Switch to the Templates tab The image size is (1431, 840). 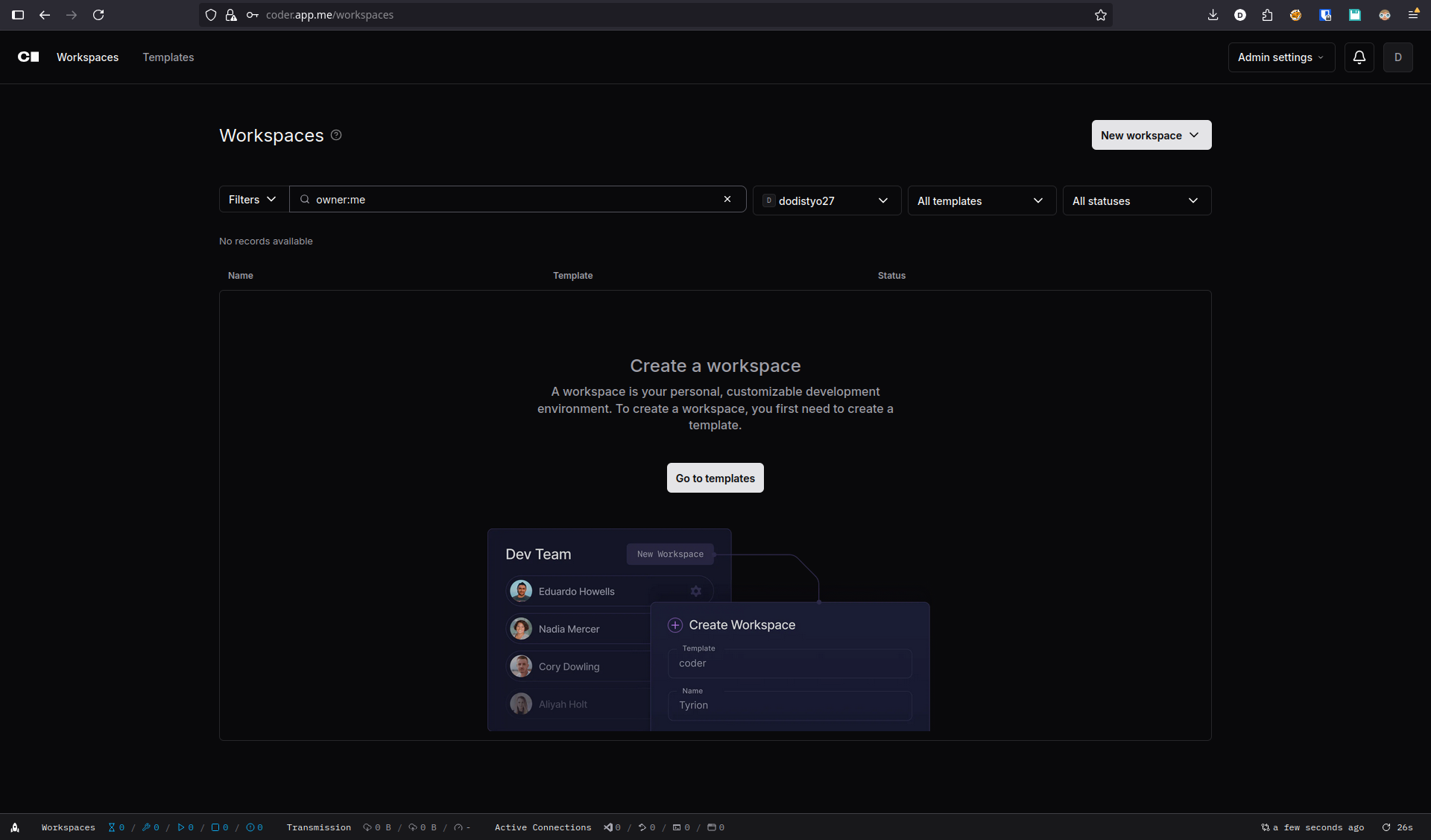(x=168, y=57)
